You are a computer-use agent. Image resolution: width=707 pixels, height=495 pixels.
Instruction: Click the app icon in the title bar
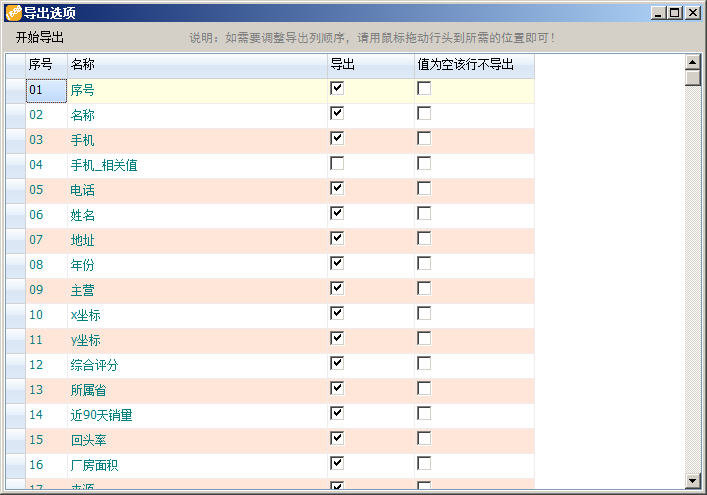14,12
